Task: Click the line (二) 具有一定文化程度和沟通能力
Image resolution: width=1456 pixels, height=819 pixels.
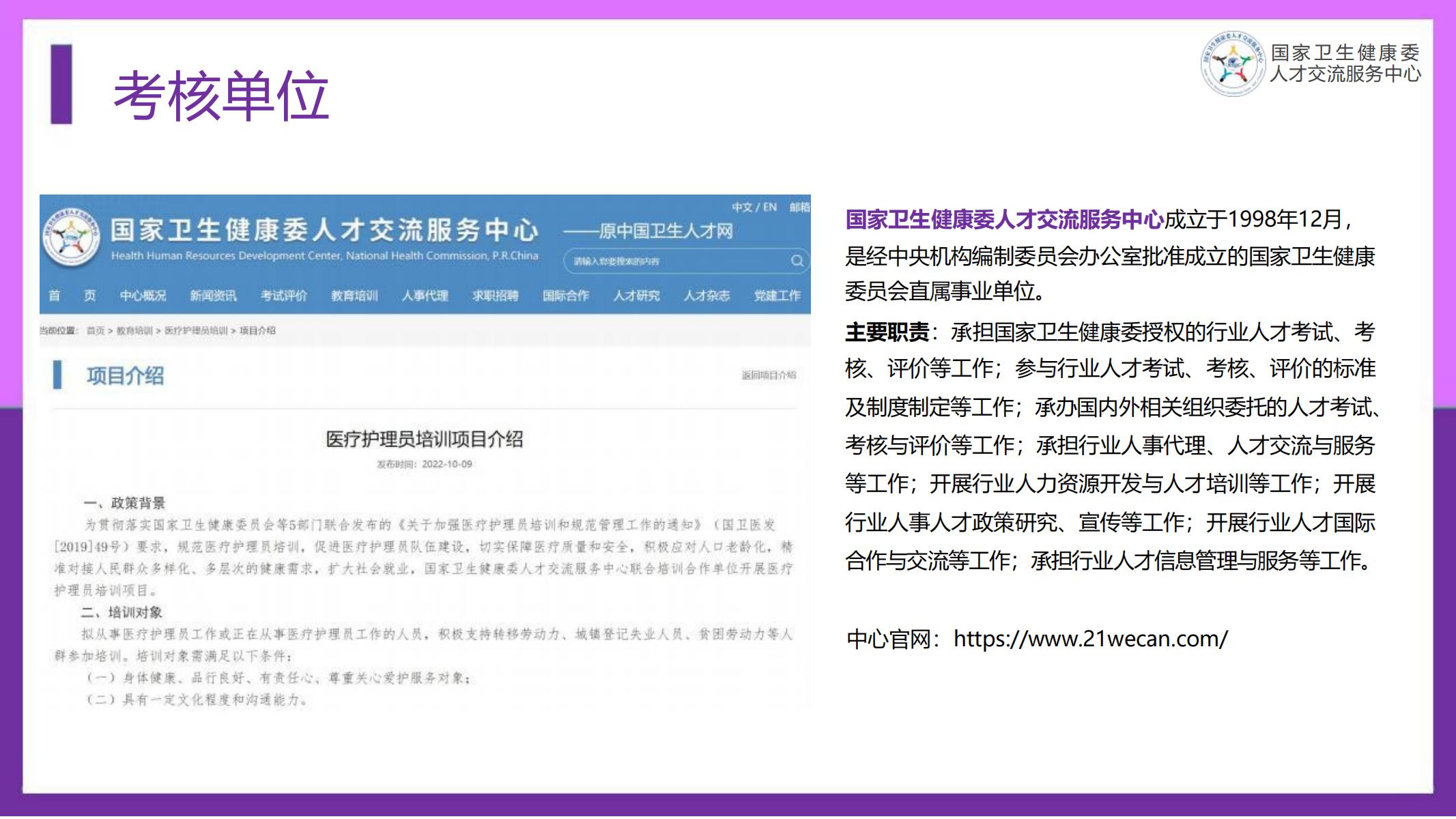Action: pyautogui.click(x=197, y=700)
